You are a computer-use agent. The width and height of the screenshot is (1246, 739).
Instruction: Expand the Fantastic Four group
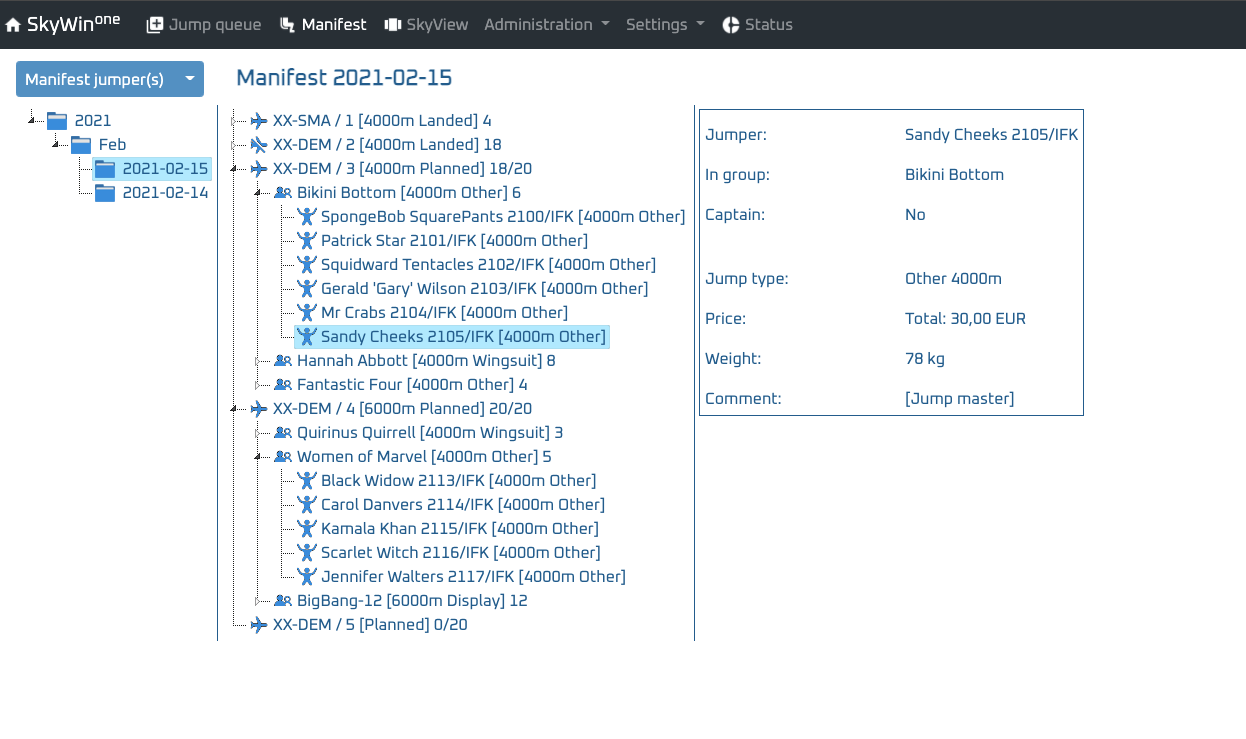[257, 385]
